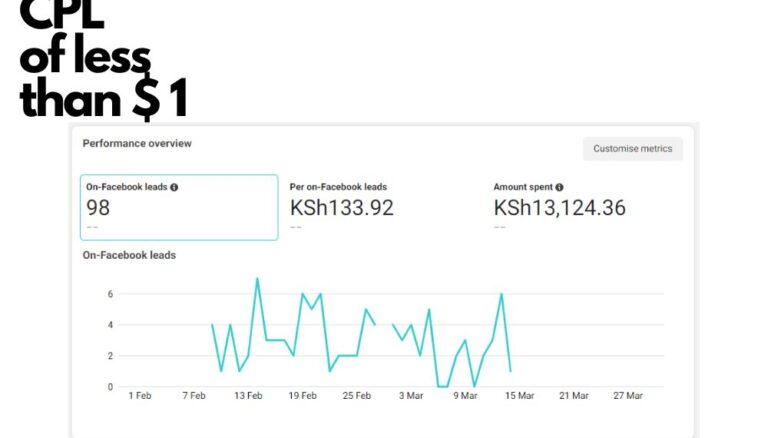Select the On-Facebook leads metric card
The height and width of the screenshot is (438, 768).
pyautogui.click(x=179, y=207)
